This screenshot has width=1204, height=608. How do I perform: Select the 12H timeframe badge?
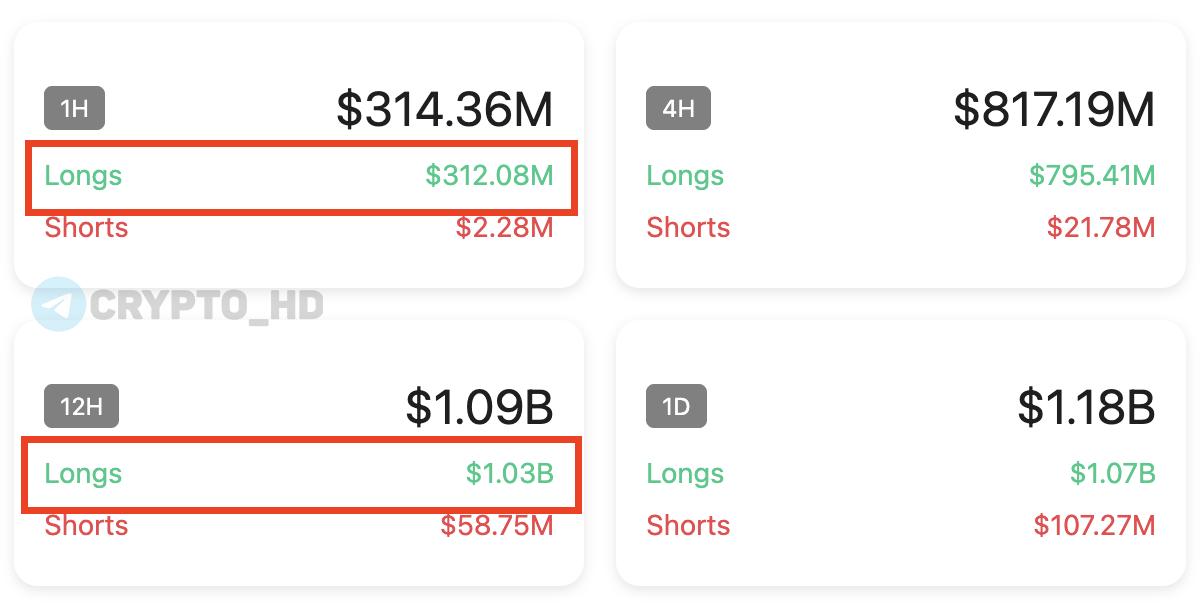point(81,407)
